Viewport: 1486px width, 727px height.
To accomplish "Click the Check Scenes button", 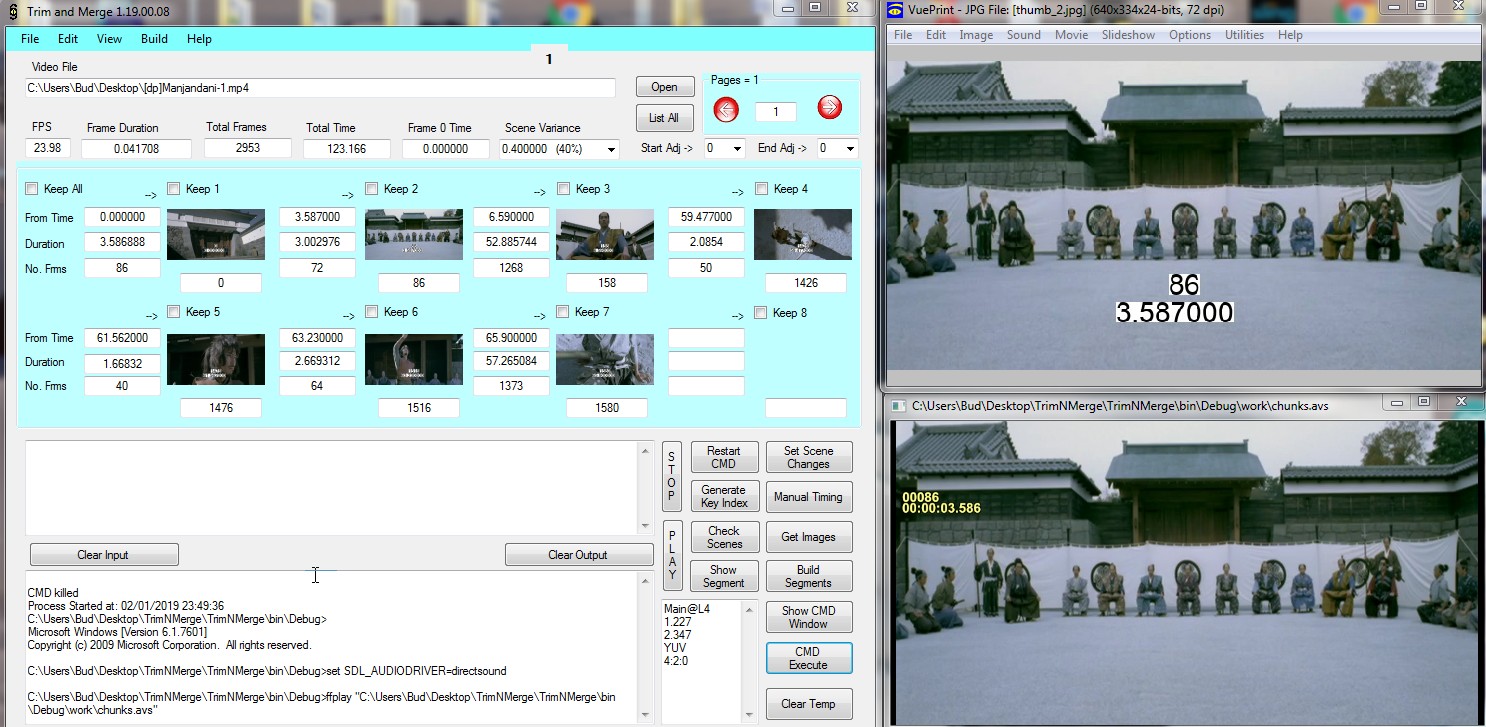I will click(x=724, y=537).
